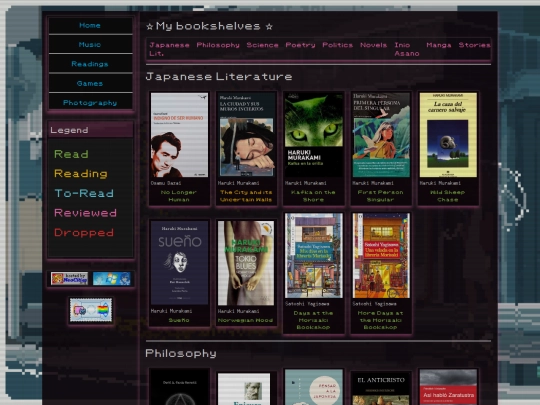Click Wild Sheep Chase title
Image resolution: width=540 pixels, height=405 pixels.
click(447, 196)
